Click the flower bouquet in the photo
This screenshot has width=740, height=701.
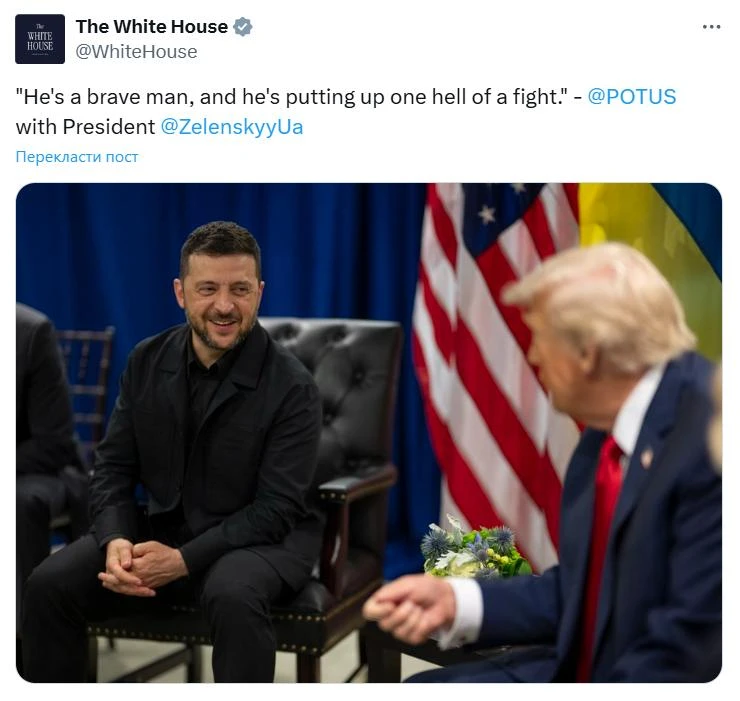[474, 548]
